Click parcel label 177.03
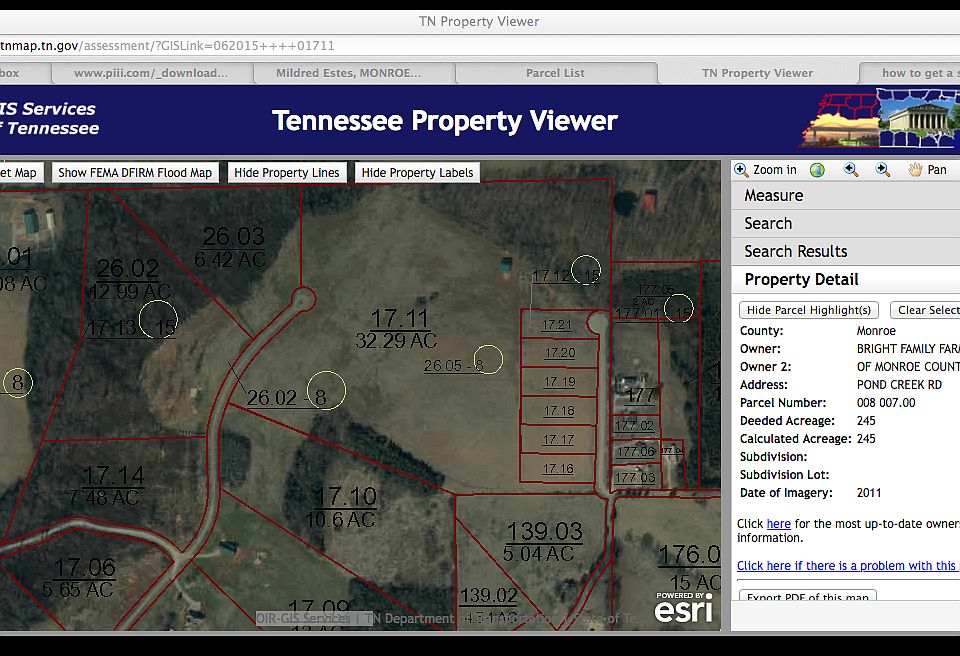The width and height of the screenshot is (960, 656). [635, 477]
